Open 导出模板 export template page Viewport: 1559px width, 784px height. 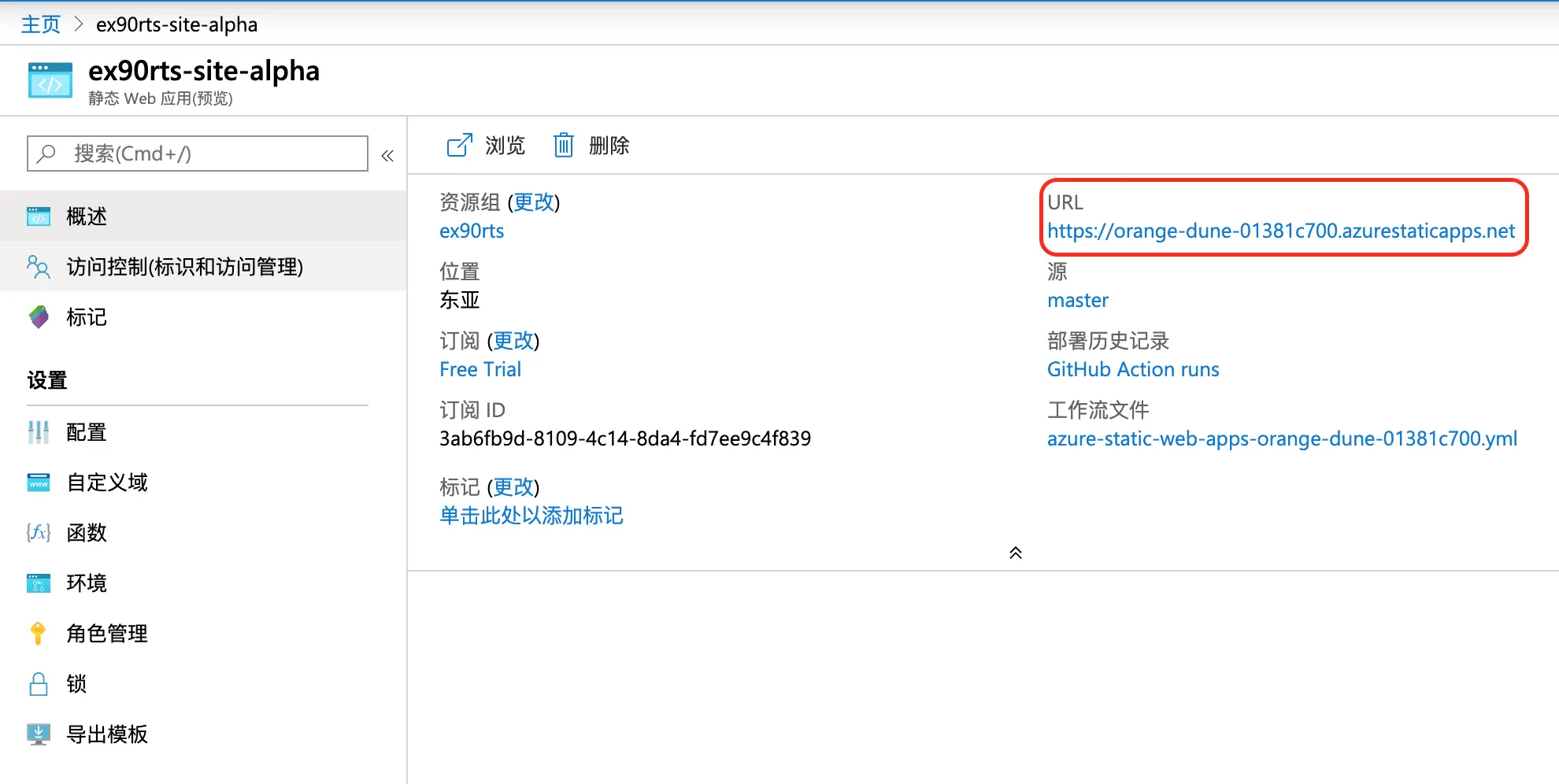[203, 734]
